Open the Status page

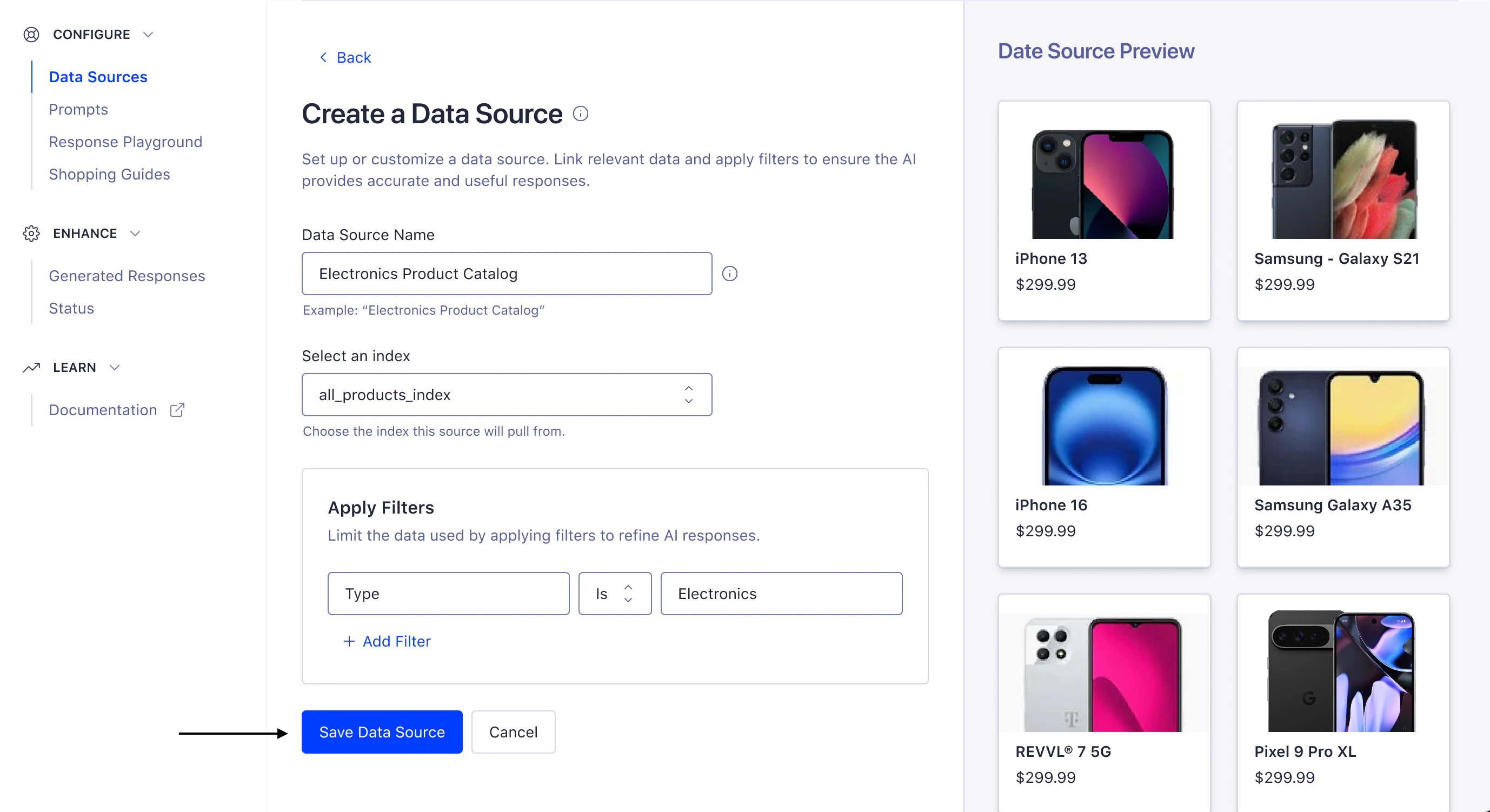(71, 308)
